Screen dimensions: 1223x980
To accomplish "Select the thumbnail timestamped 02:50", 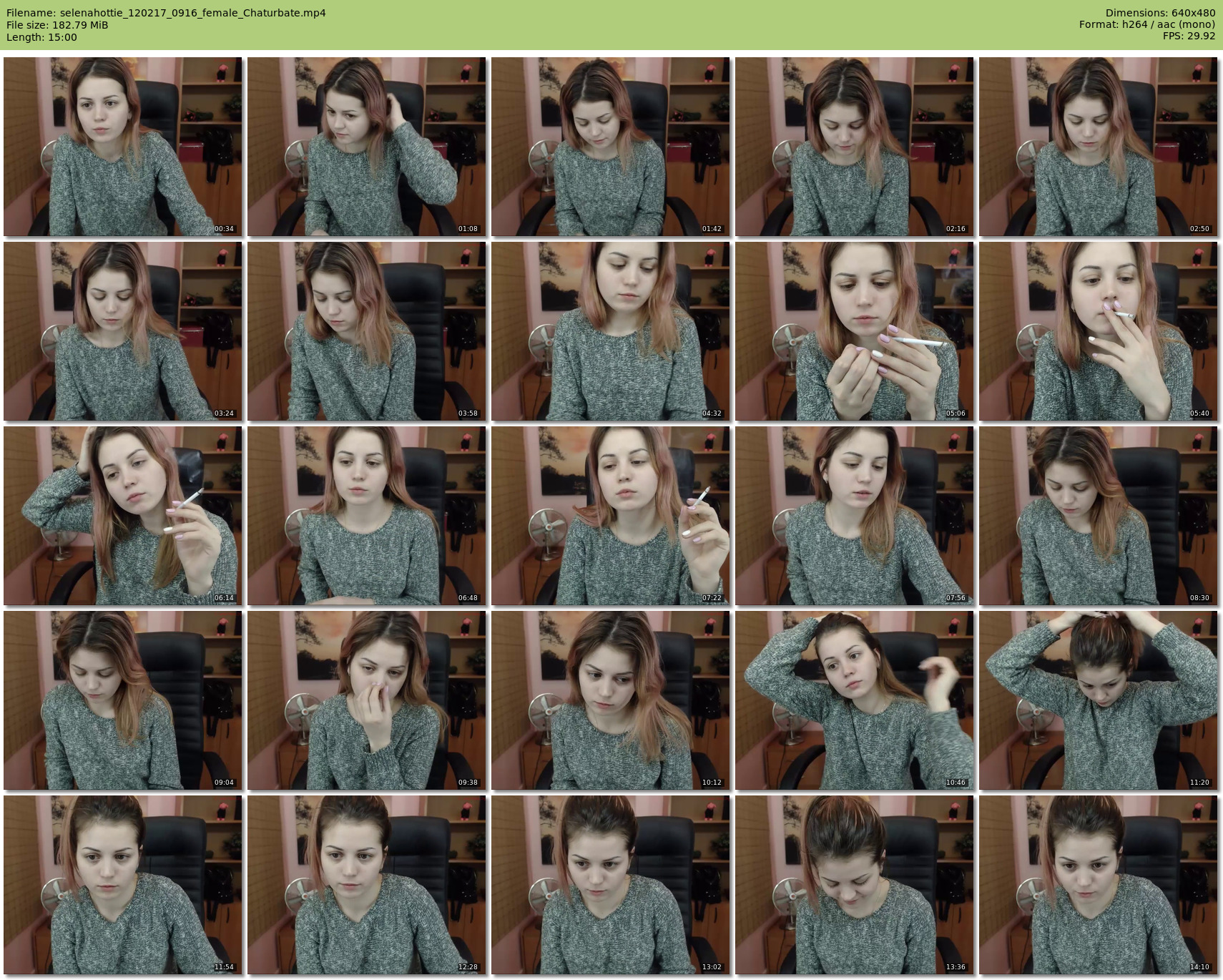I will tap(1099, 147).
